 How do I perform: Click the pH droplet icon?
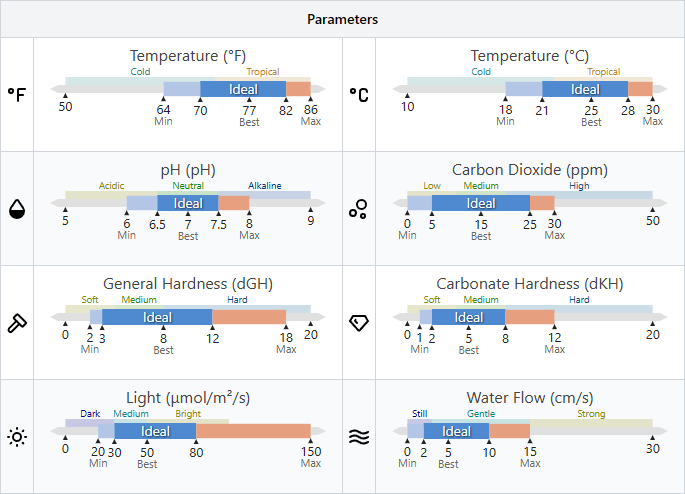click(x=17, y=208)
